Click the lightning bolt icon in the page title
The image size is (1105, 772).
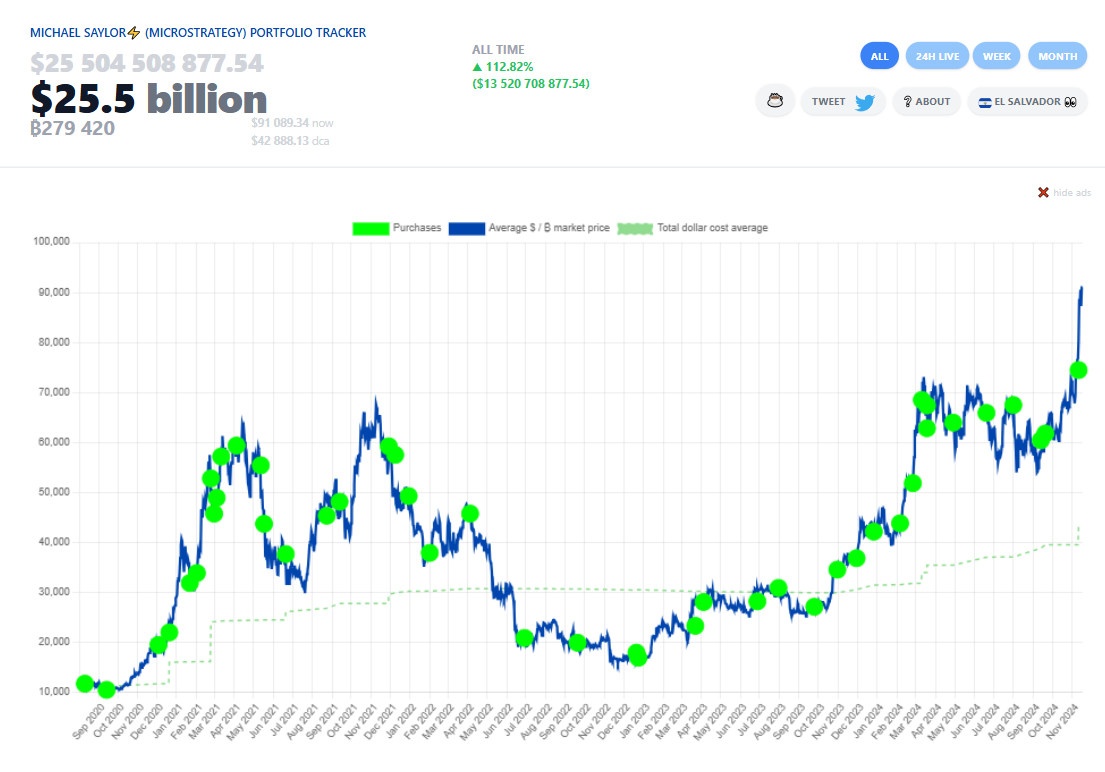(x=133, y=32)
